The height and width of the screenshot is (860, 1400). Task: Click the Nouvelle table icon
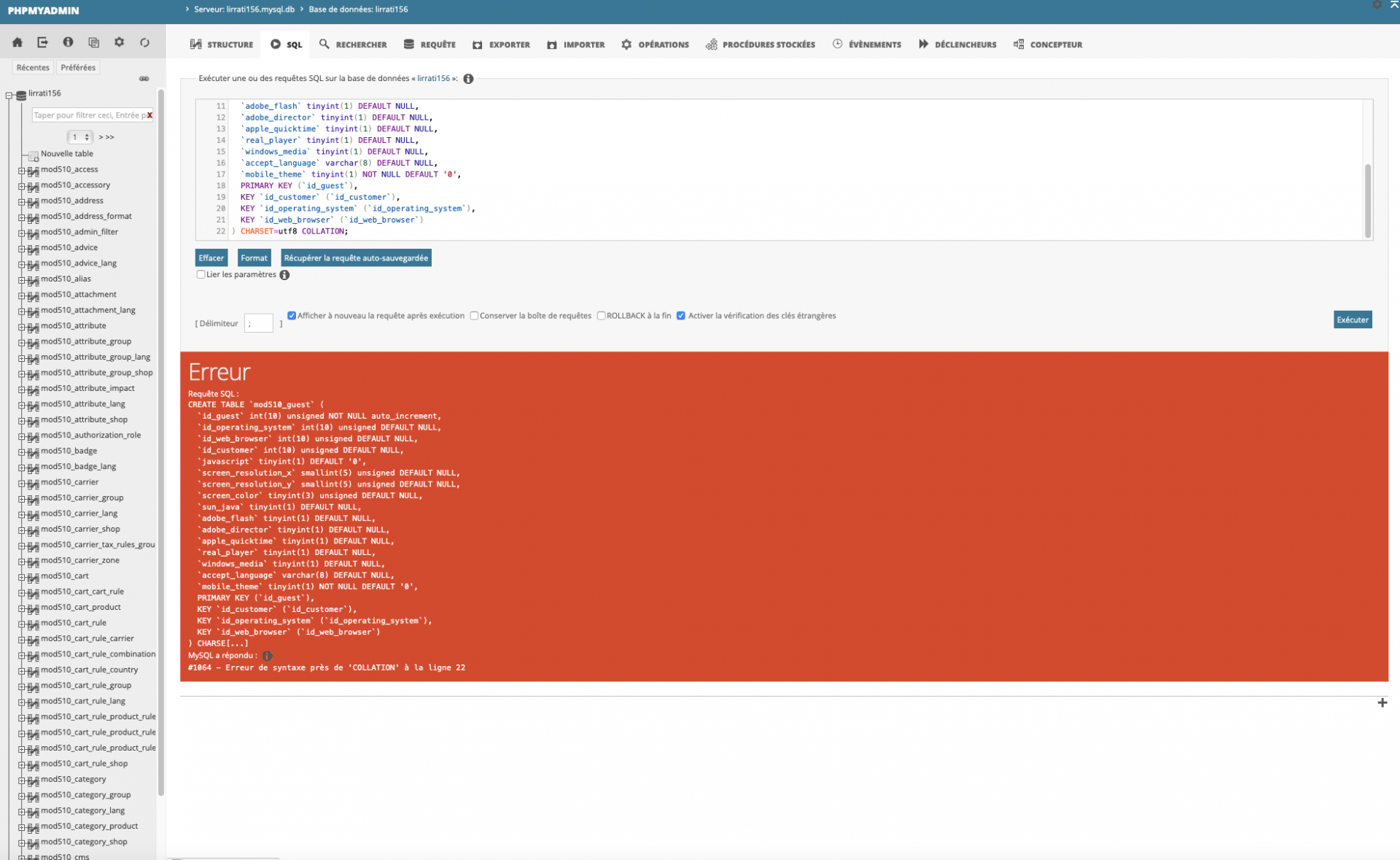[x=33, y=155]
